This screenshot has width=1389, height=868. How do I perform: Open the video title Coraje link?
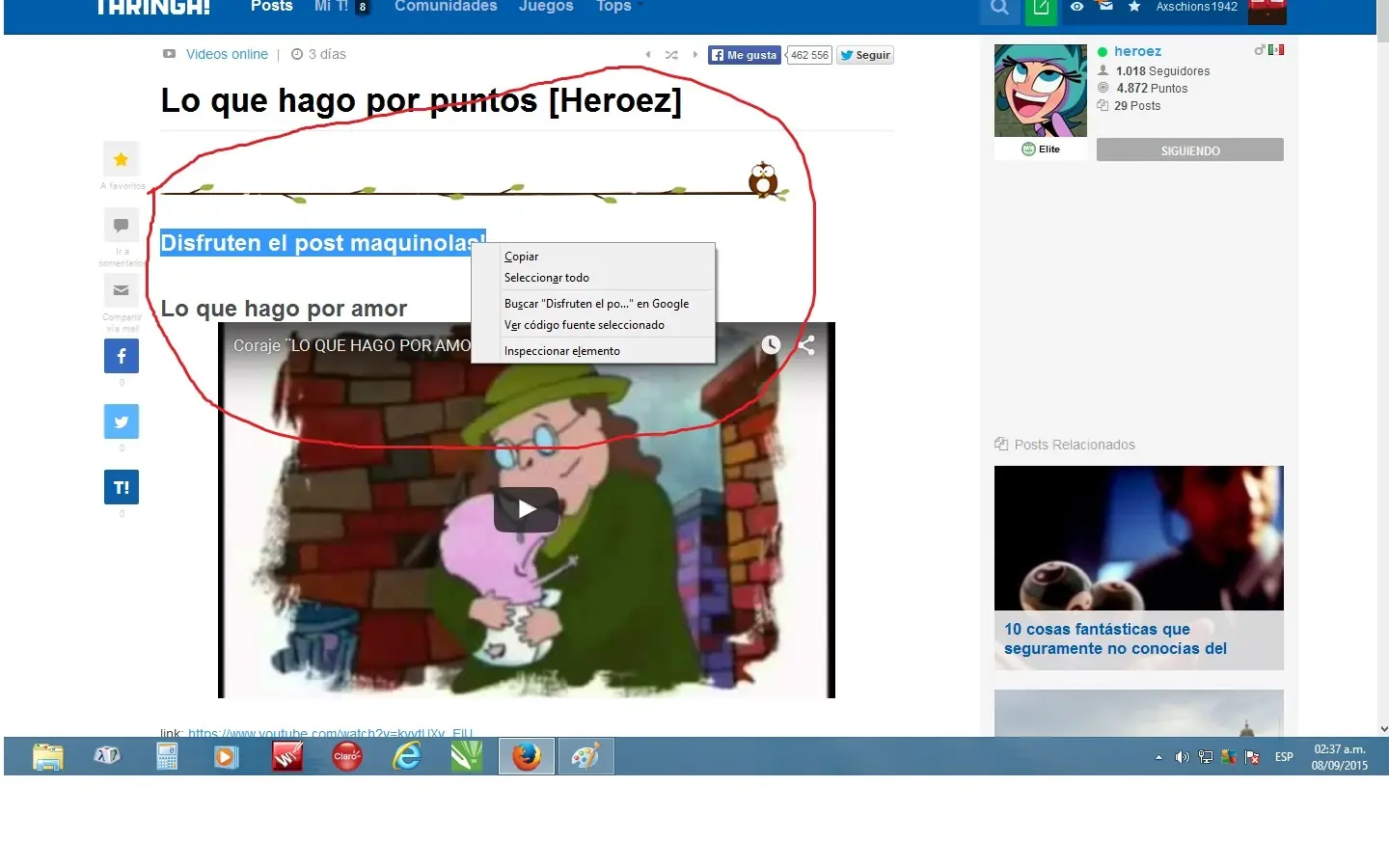[x=351, y=345]
